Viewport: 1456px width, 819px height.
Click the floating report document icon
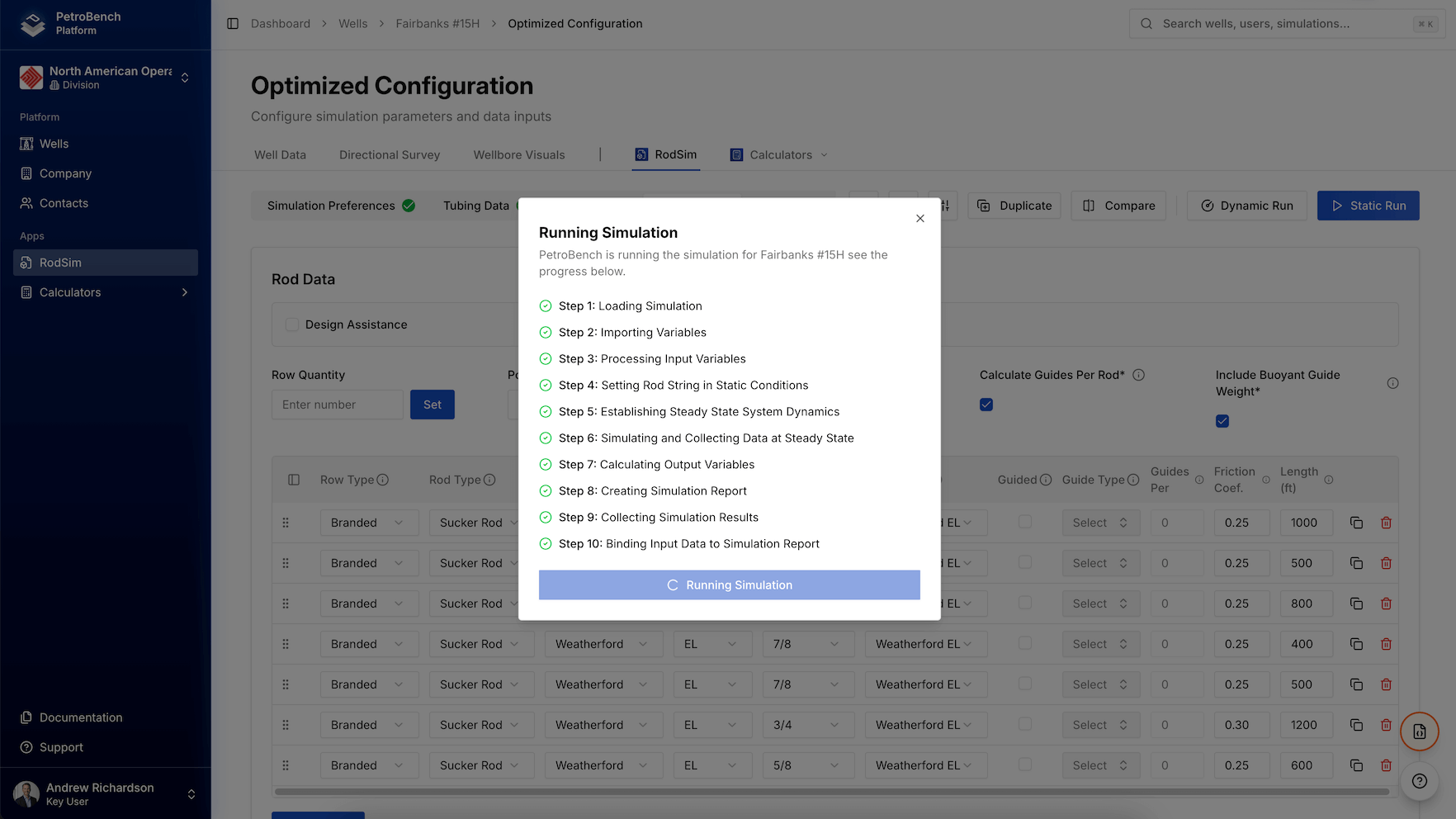(1419, 731)
